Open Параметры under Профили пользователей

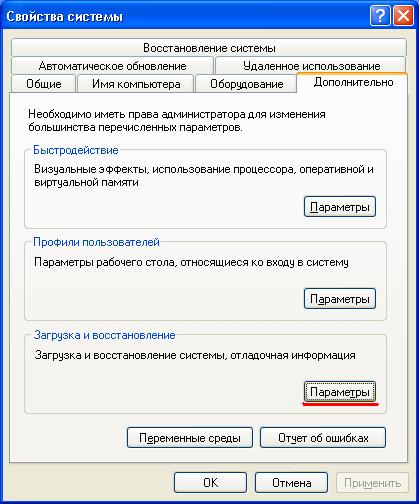[x=340, y=299]
